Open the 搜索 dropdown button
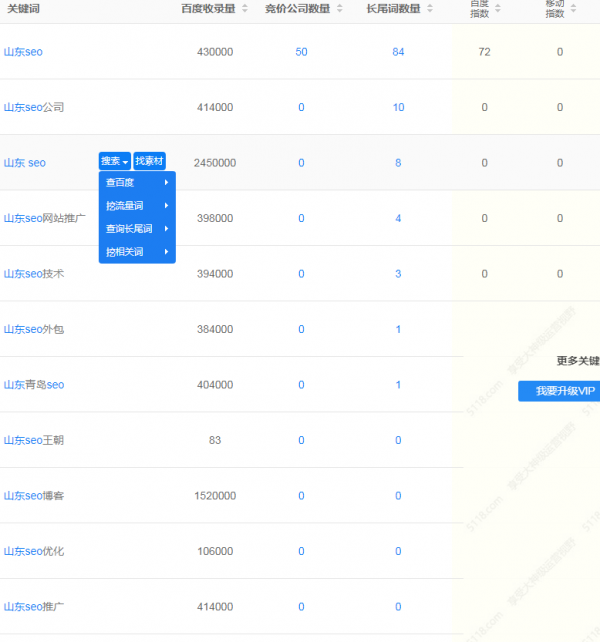 point(115,161)
